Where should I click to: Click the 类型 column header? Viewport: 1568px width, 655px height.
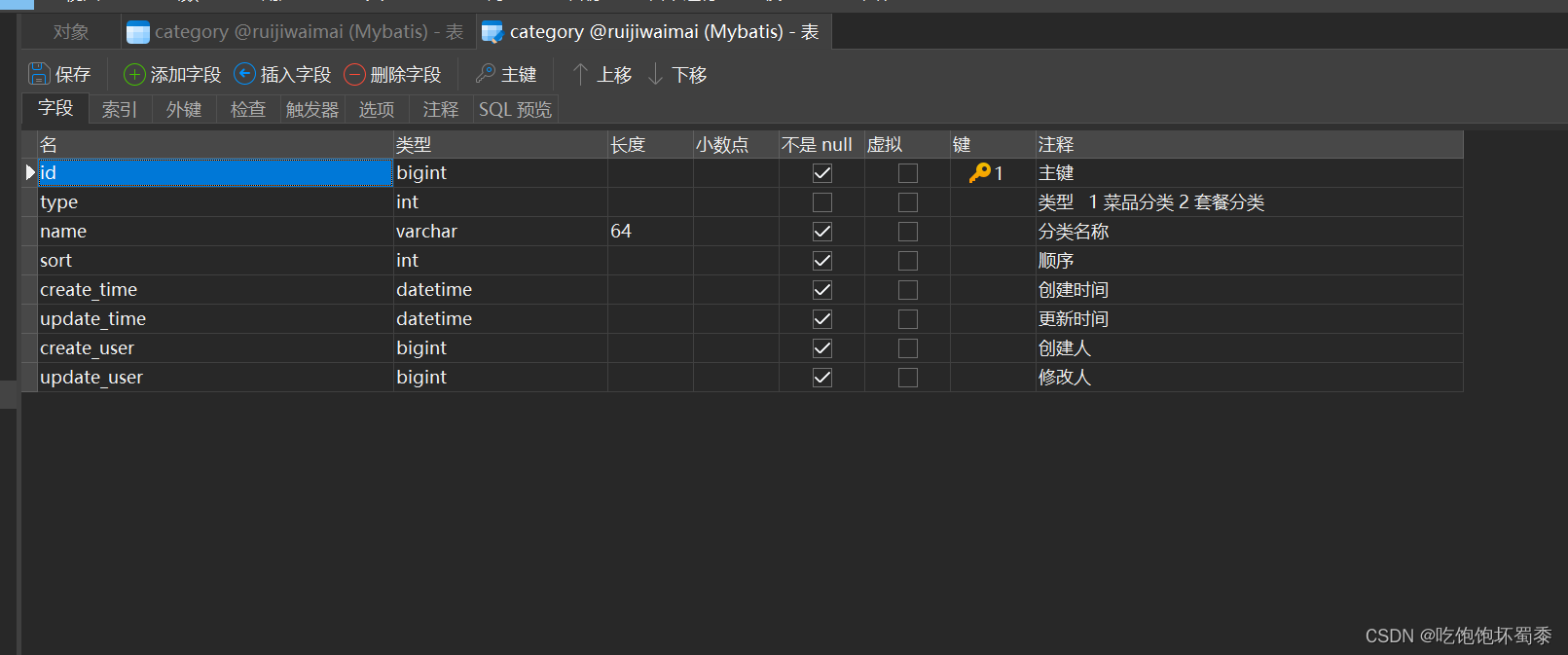tap(500, 145)
